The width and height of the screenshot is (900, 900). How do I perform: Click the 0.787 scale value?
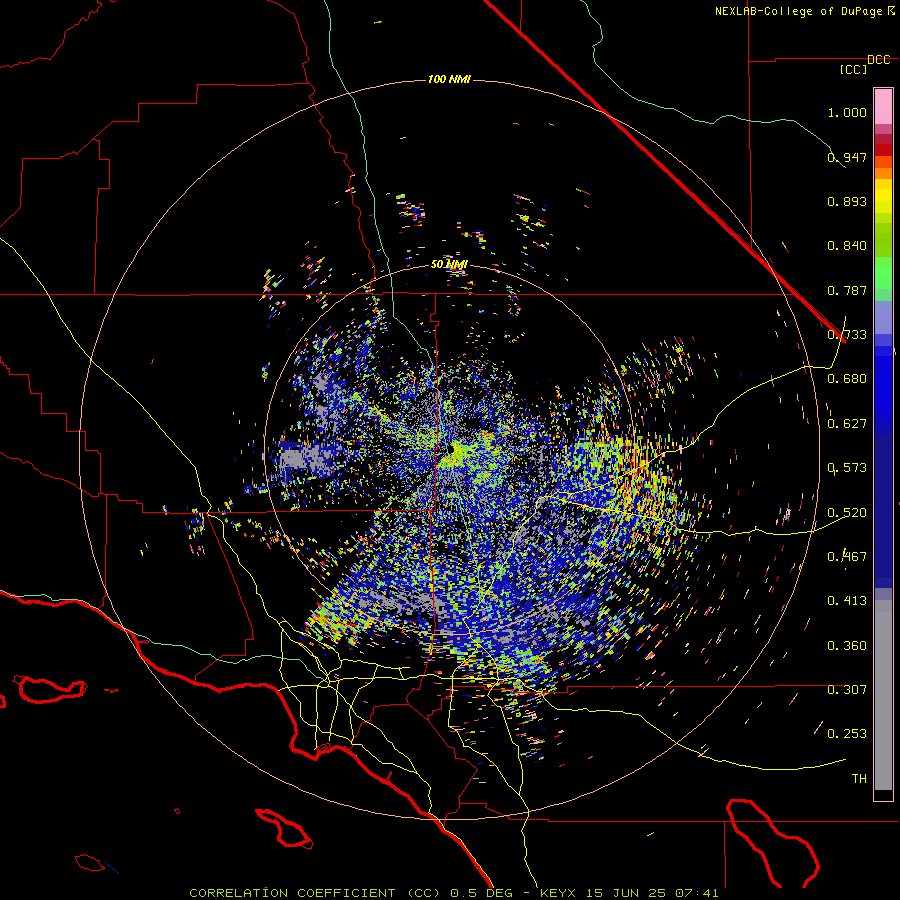coord(847,290)
